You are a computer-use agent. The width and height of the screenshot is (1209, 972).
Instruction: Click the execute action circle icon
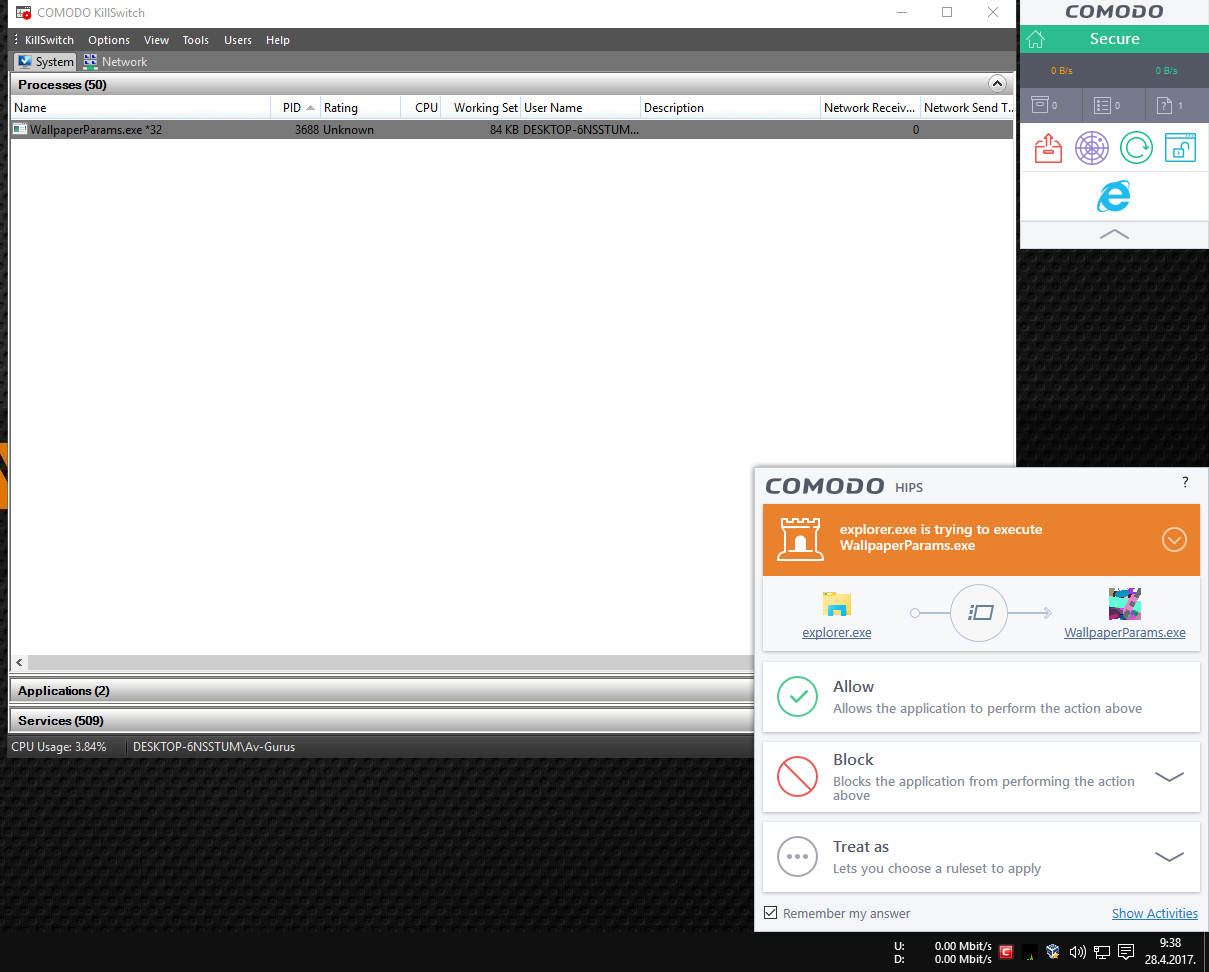pos(980,613)
